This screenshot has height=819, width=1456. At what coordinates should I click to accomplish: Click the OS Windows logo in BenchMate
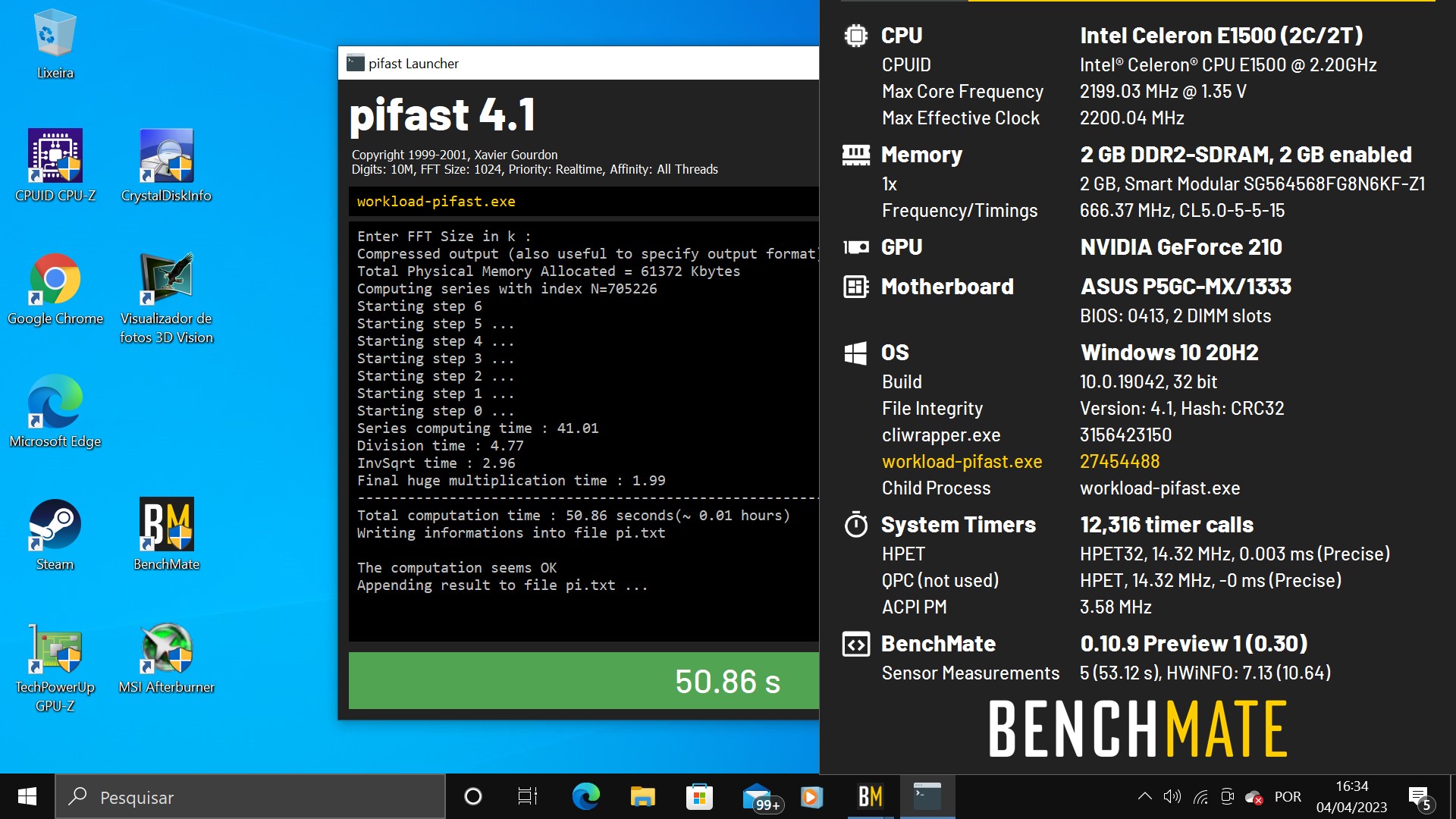point(855,353)
